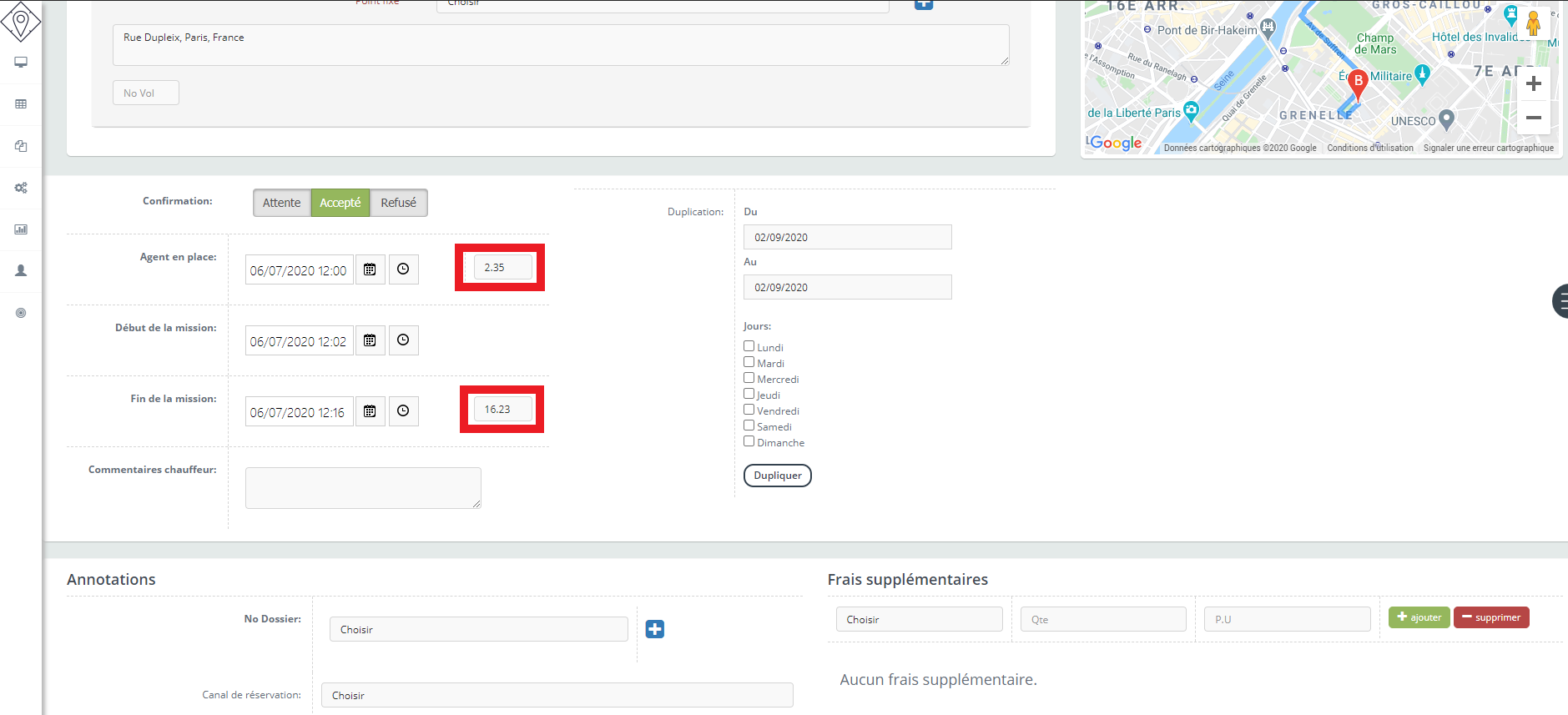Click the Street View pegman on the map

(x=1533, y=23)
